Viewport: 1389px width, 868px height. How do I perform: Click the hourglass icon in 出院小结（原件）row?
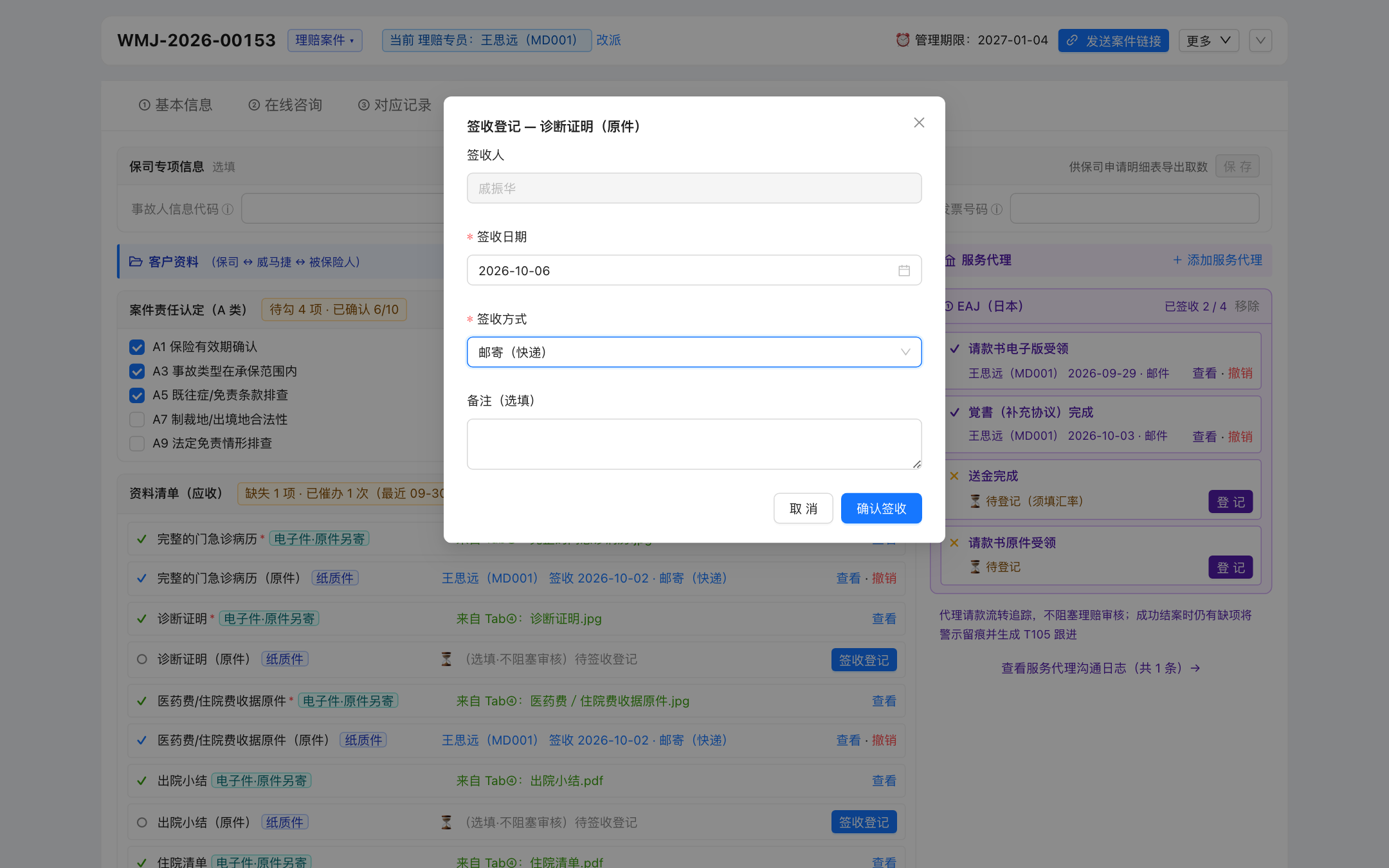pos(446,822)
